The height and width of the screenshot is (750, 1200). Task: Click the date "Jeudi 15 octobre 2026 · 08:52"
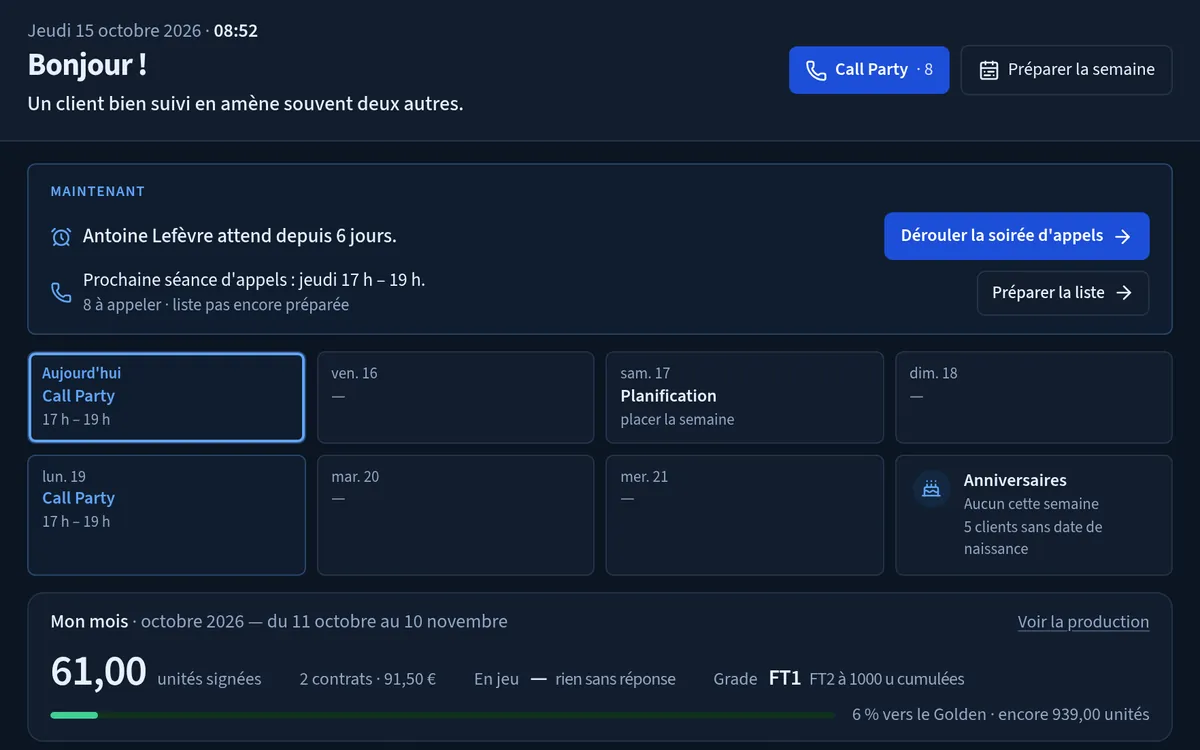[x=143, y=31]
